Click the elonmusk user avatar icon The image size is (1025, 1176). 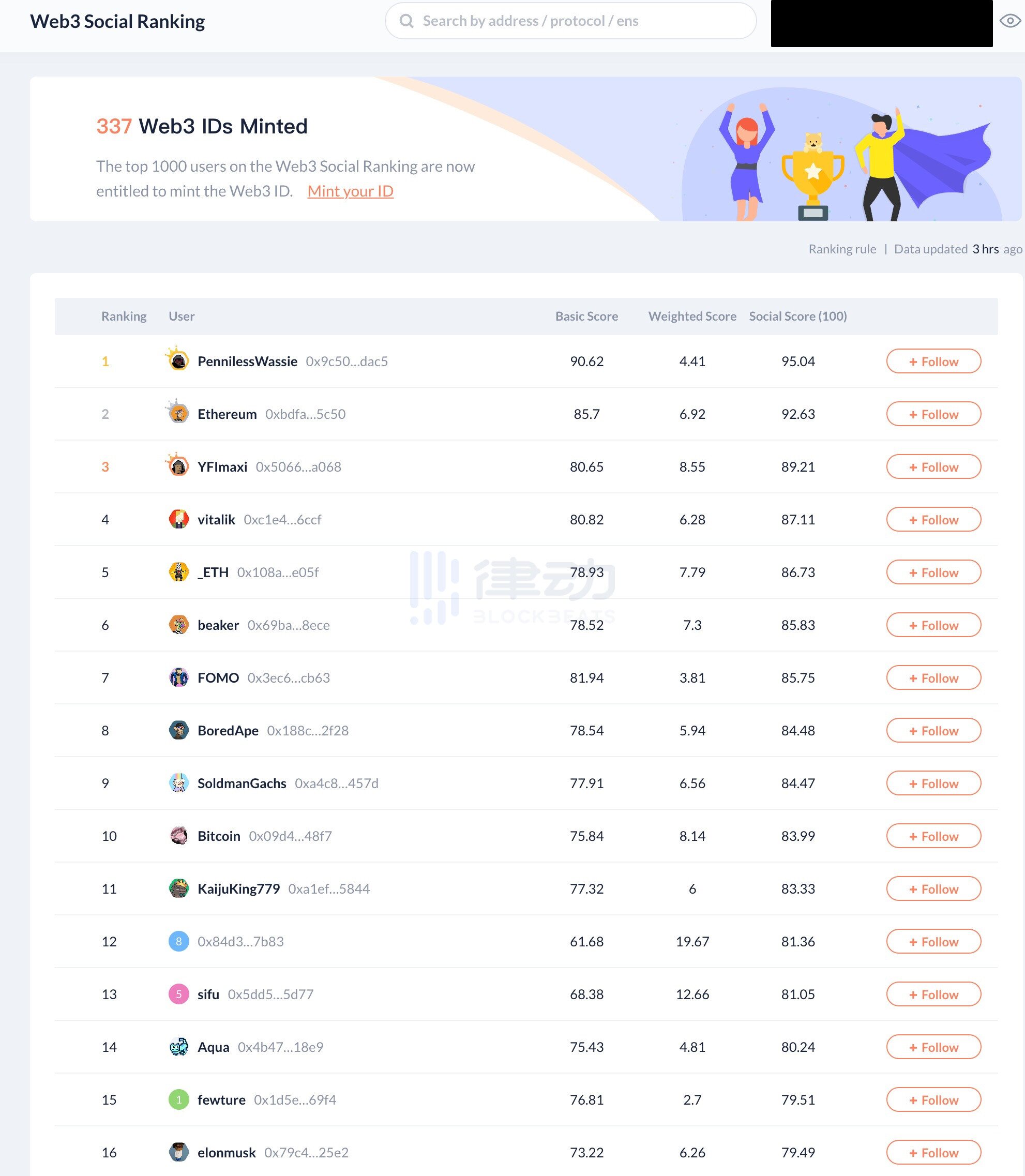pyautogui.click(x=178, y=1152)
